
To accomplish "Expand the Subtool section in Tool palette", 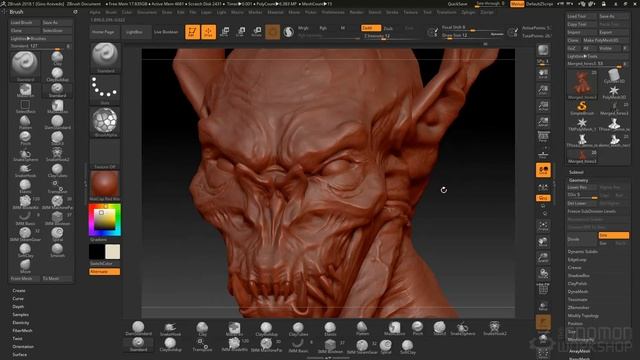I will click(576, 172).
